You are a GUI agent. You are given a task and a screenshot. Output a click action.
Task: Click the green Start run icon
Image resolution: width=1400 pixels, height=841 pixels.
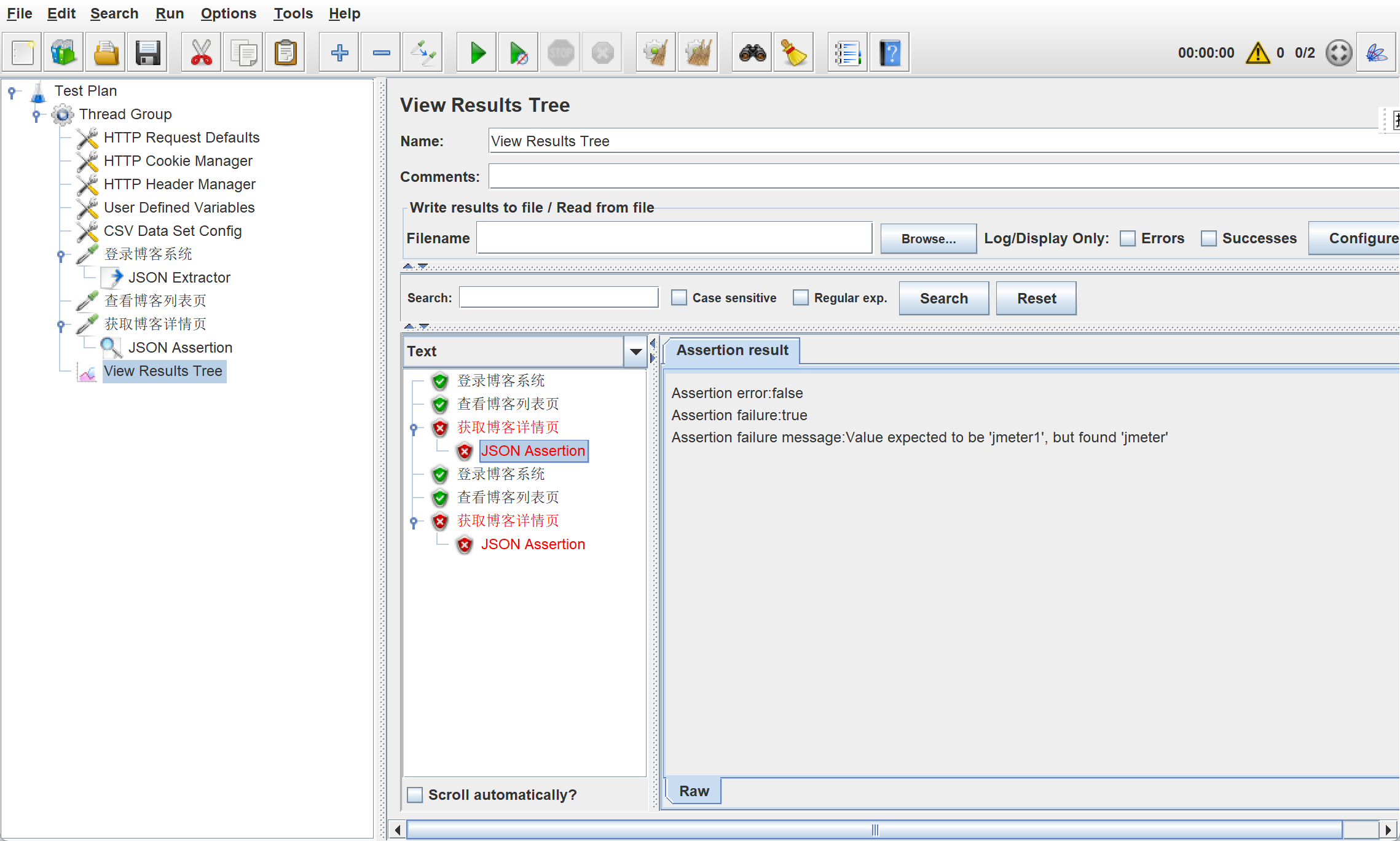[x=477, y=53]
